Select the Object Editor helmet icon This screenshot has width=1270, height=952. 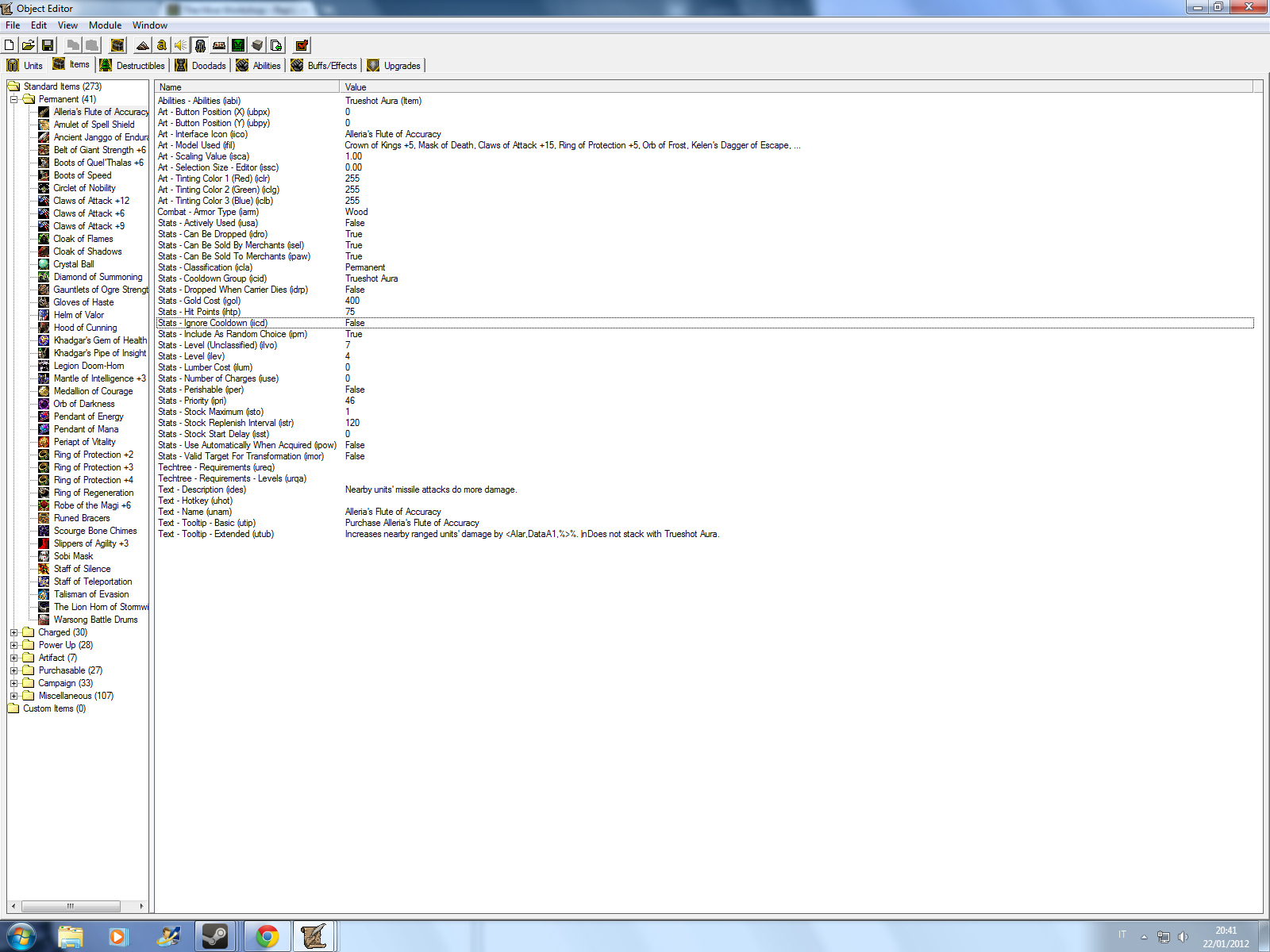(x=200, y=45)
